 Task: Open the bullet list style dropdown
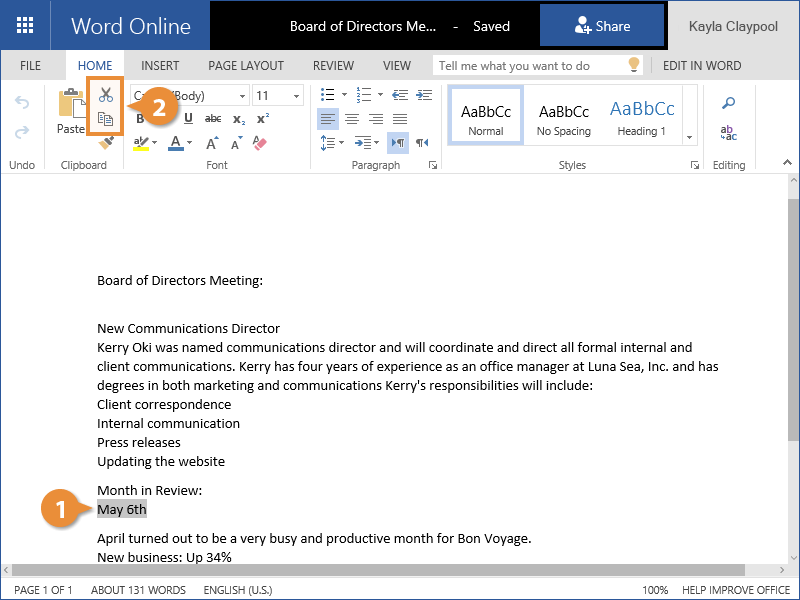click(x=342, y=96)
